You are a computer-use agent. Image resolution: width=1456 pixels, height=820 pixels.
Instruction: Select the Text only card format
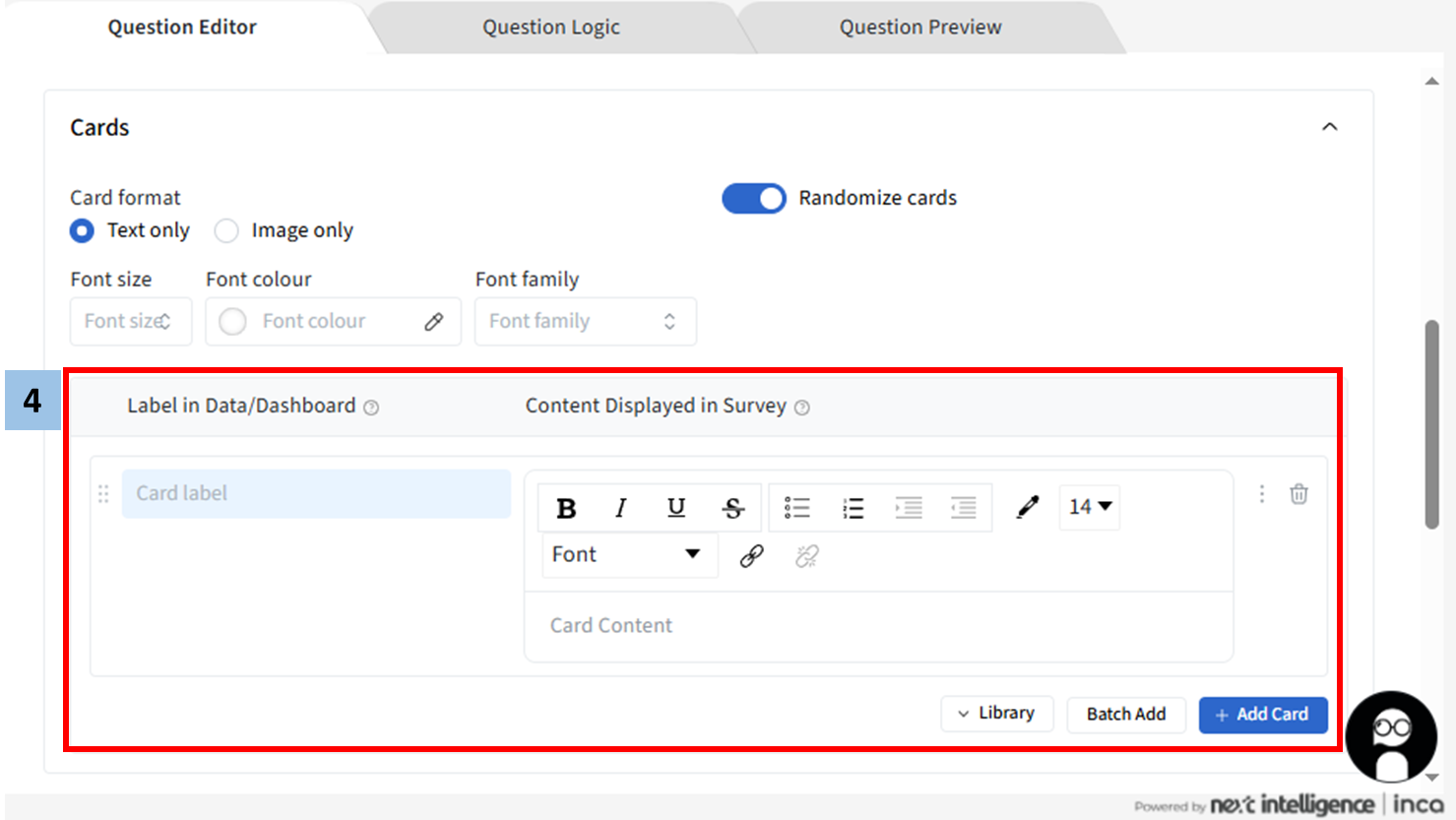83,230
